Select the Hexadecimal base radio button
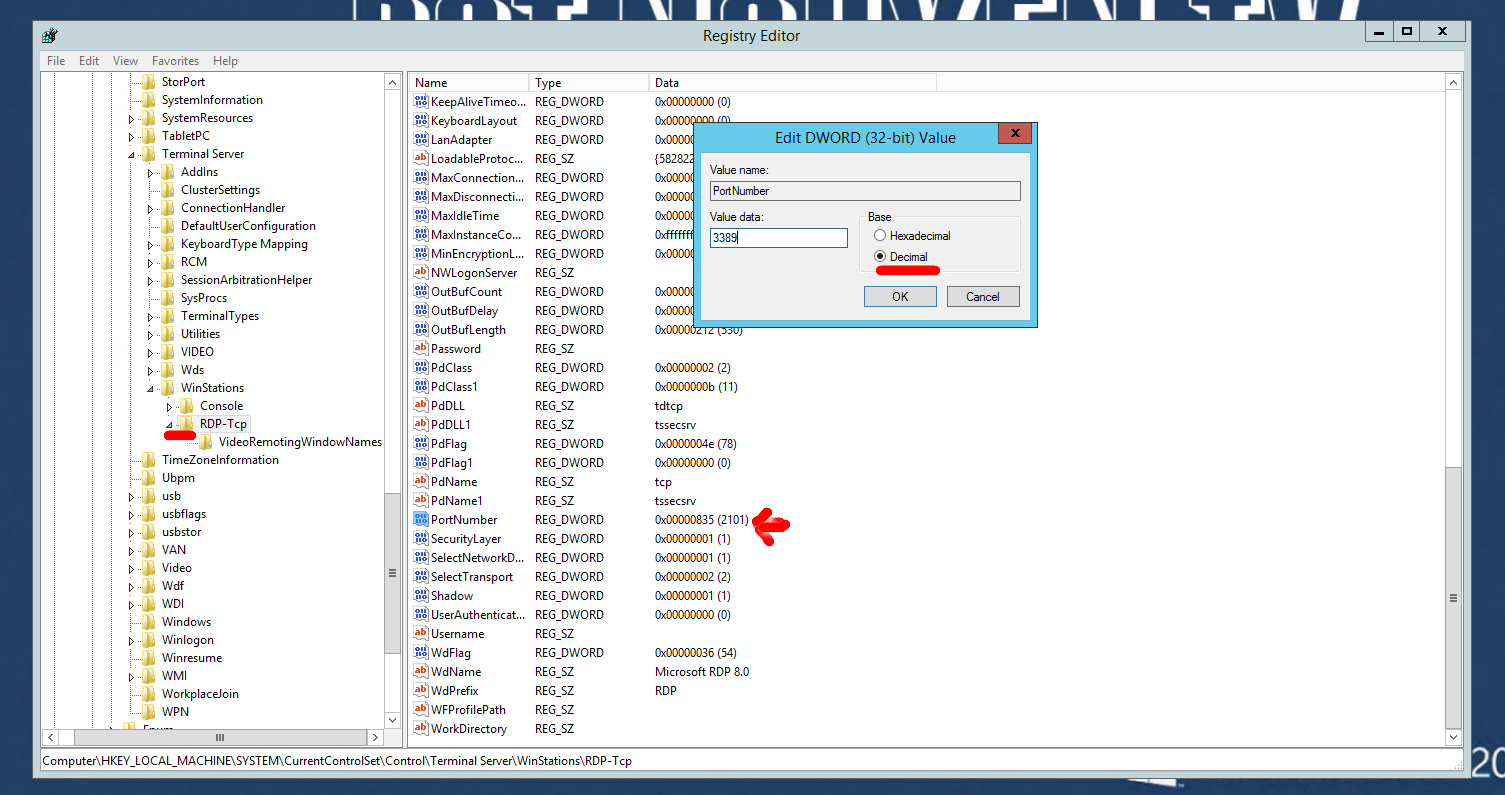Viewport: 1505px width, 795px height. [880, 236]
